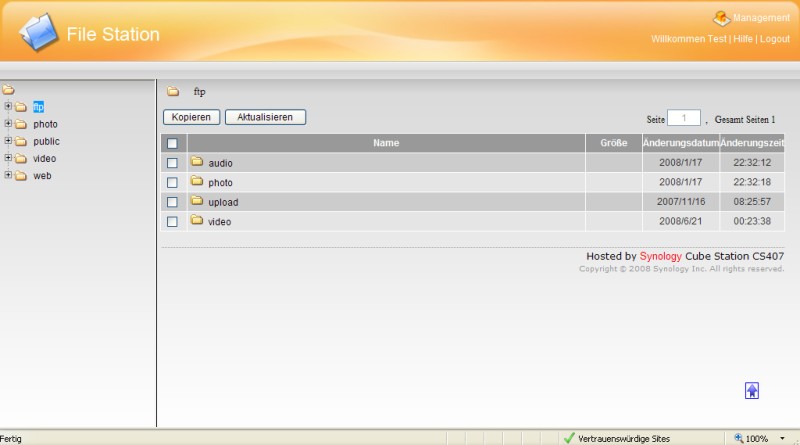Click the upload folder icon in list
800x445 pixels.
click(x=197, y=201)
